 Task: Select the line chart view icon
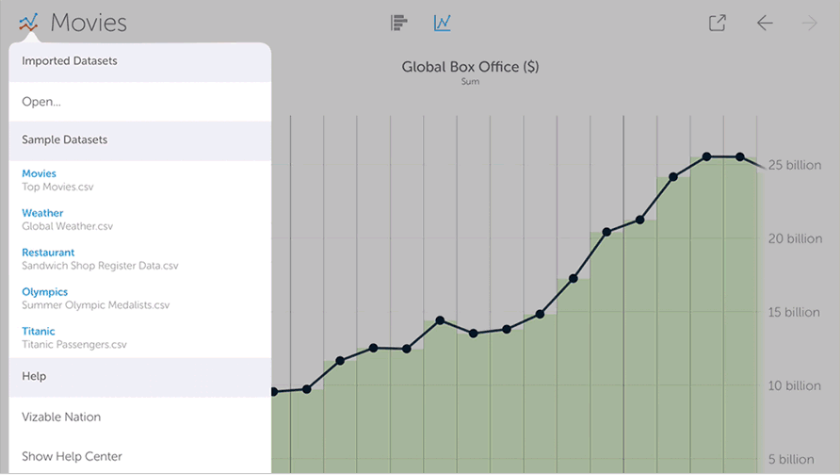click(442, 22)
